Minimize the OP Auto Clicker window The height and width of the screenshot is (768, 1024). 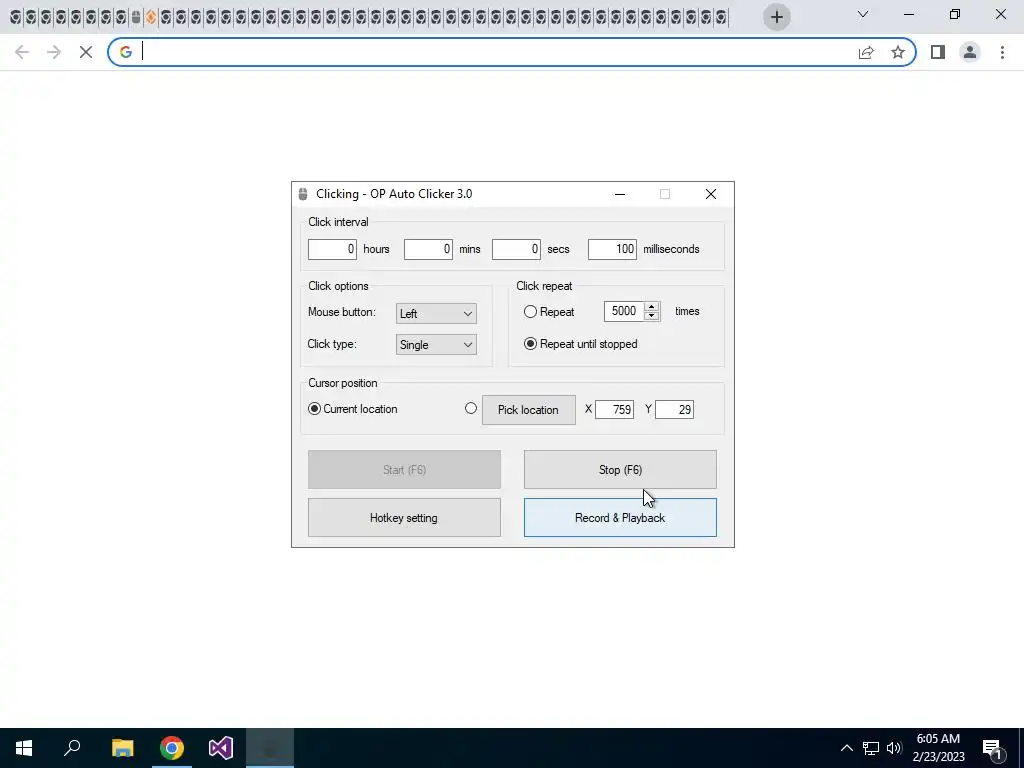point(620,194)
